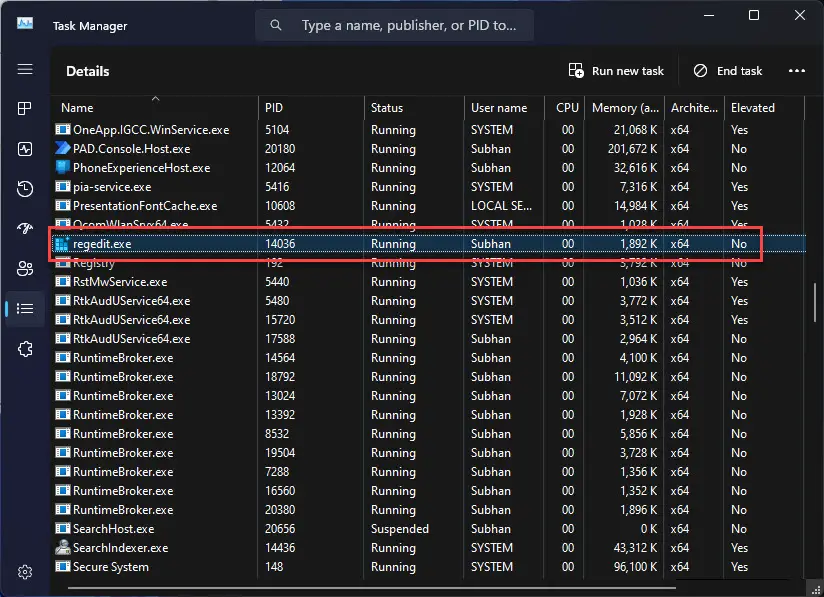Click the Secure System process icon

click(63, 567)
